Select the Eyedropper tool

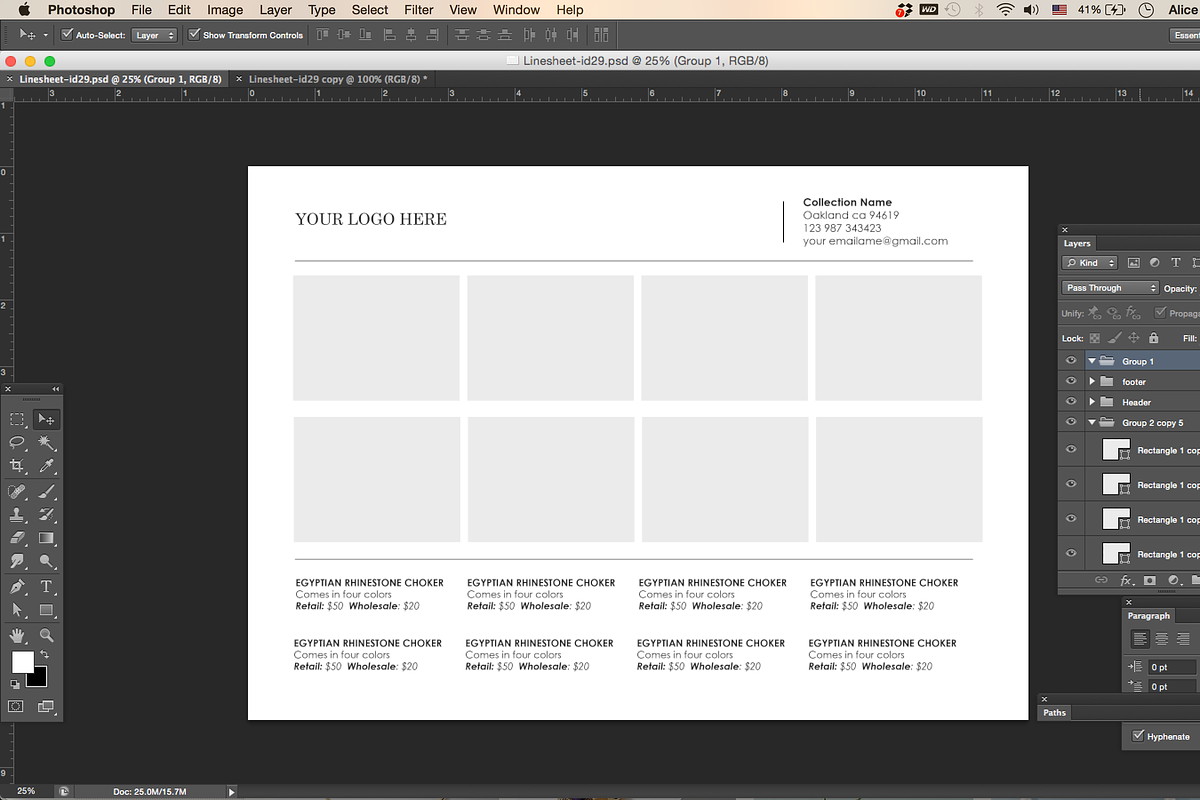point(46,466)
